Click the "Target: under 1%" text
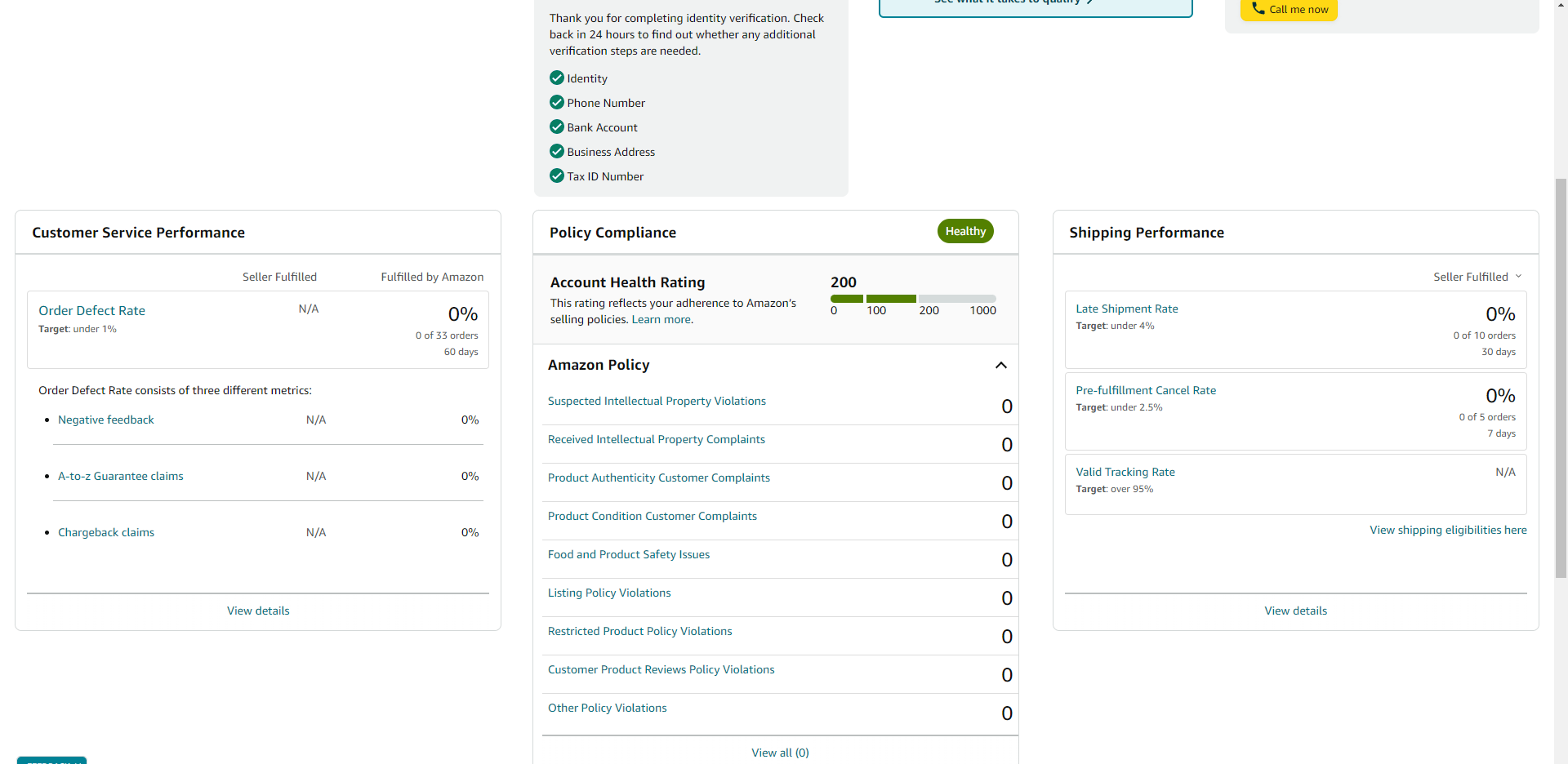 point(78,329)
